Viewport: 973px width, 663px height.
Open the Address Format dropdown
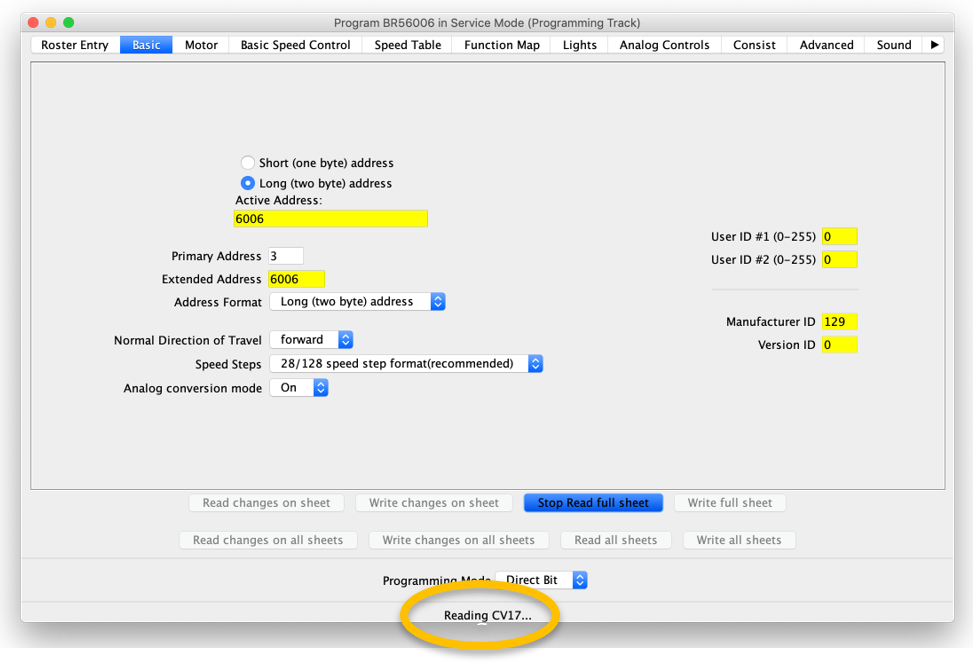(357, 302)
